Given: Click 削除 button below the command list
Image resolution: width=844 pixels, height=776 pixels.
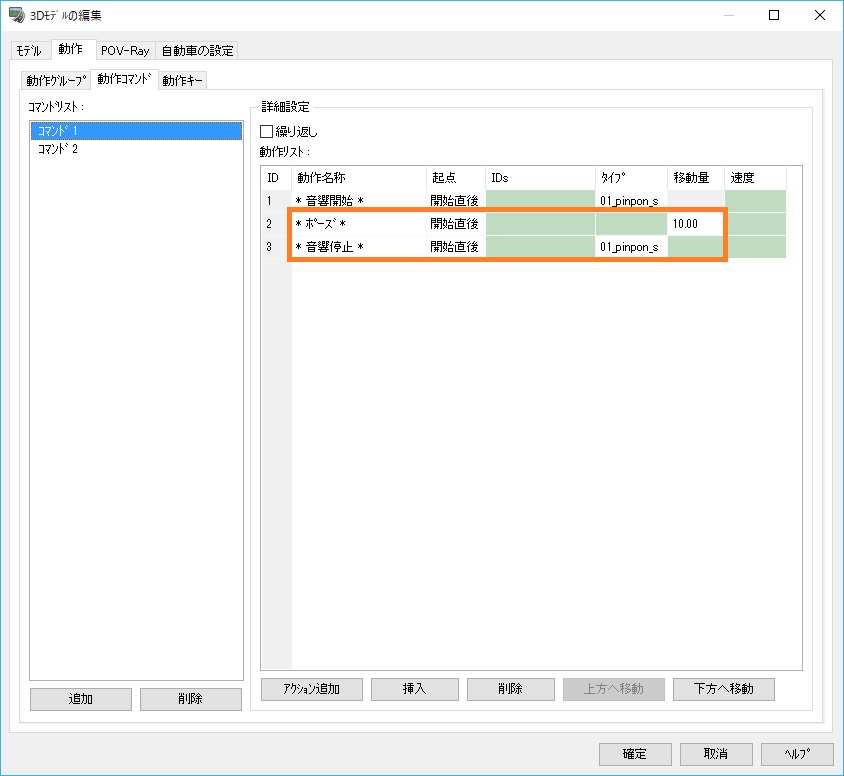Looking at the screenshot, I should pos(191,699).
